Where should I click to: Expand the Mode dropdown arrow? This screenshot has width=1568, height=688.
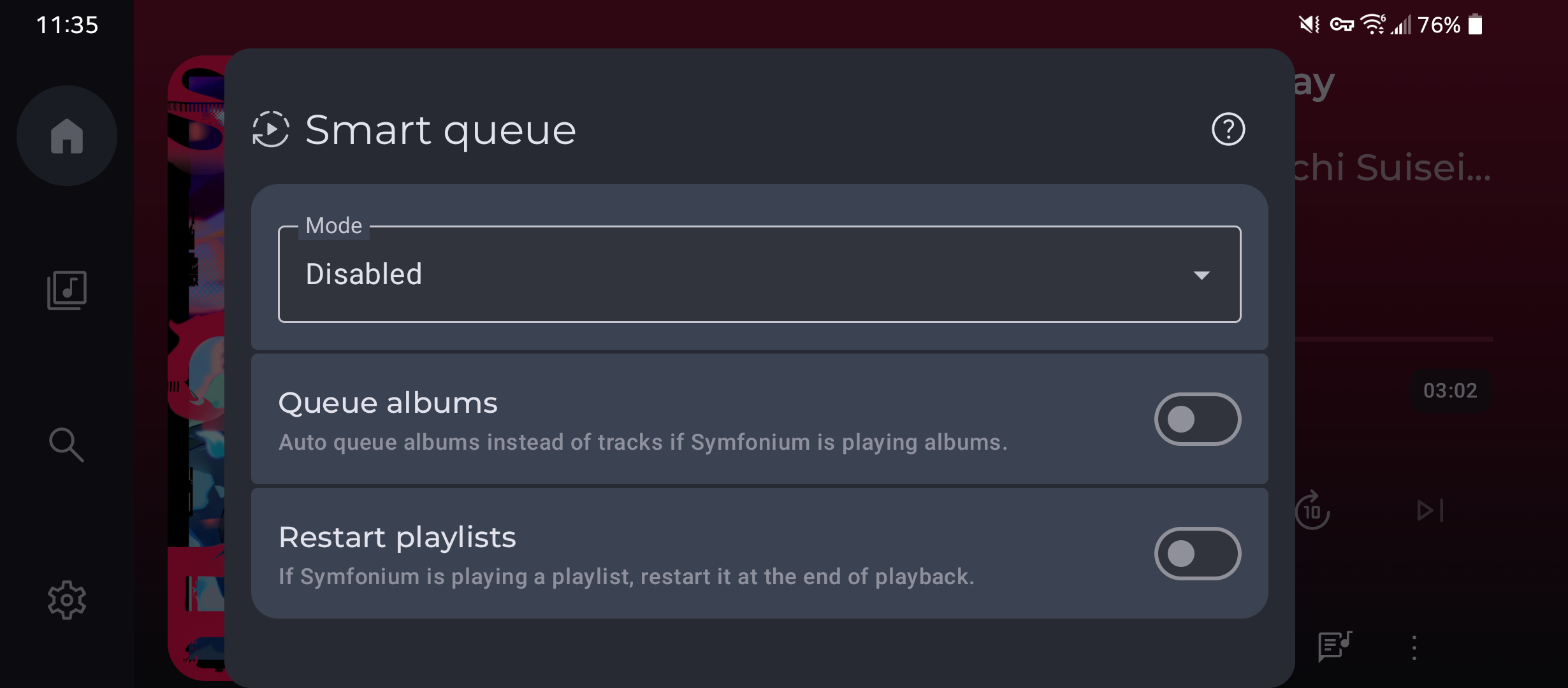[1201, 275]
